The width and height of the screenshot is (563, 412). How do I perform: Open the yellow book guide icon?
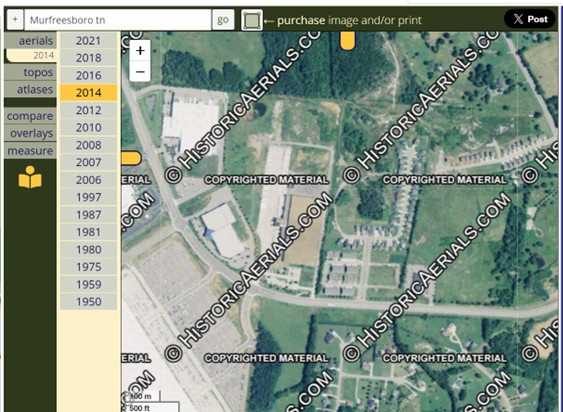30,177
